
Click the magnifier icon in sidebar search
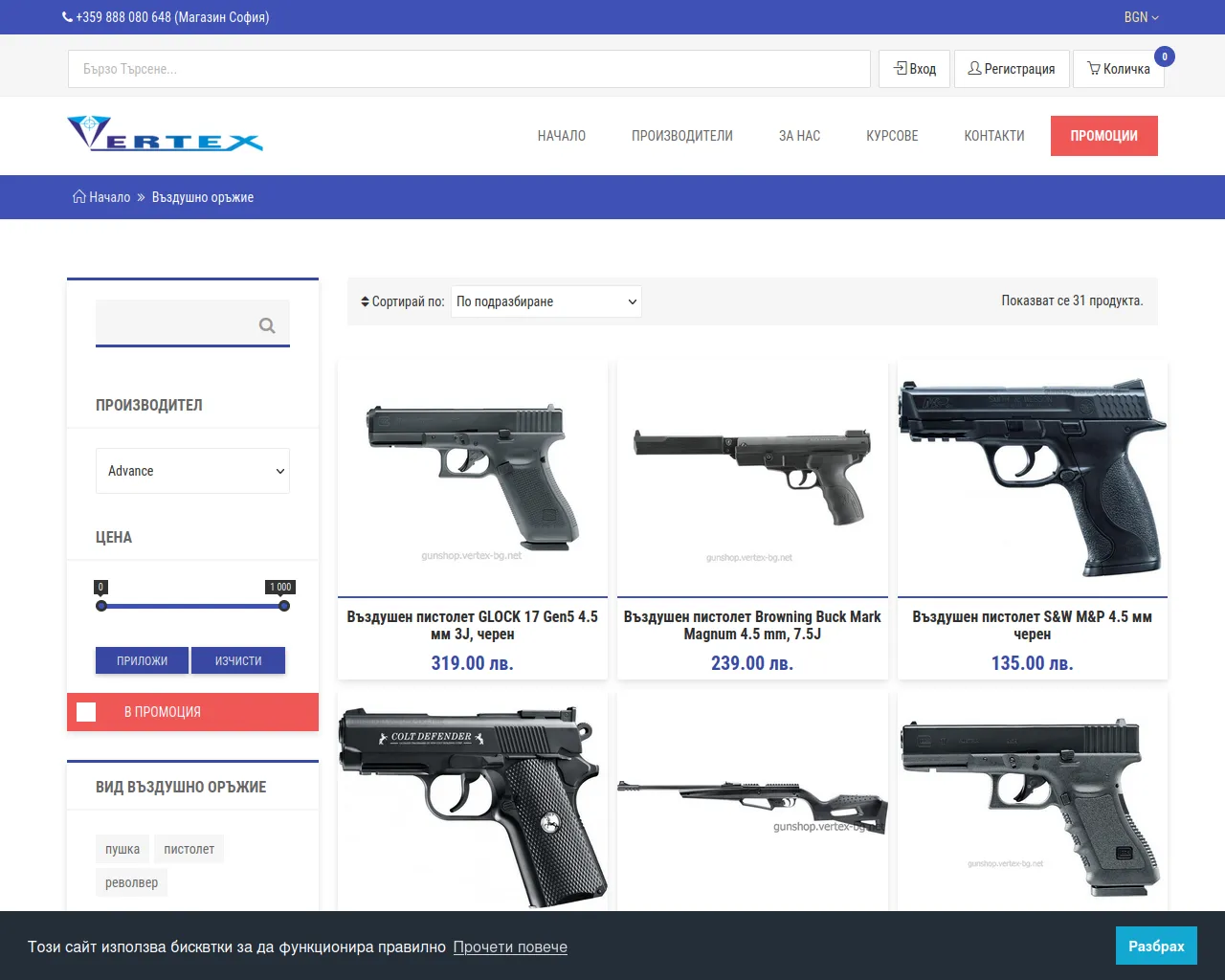point(267,325)
